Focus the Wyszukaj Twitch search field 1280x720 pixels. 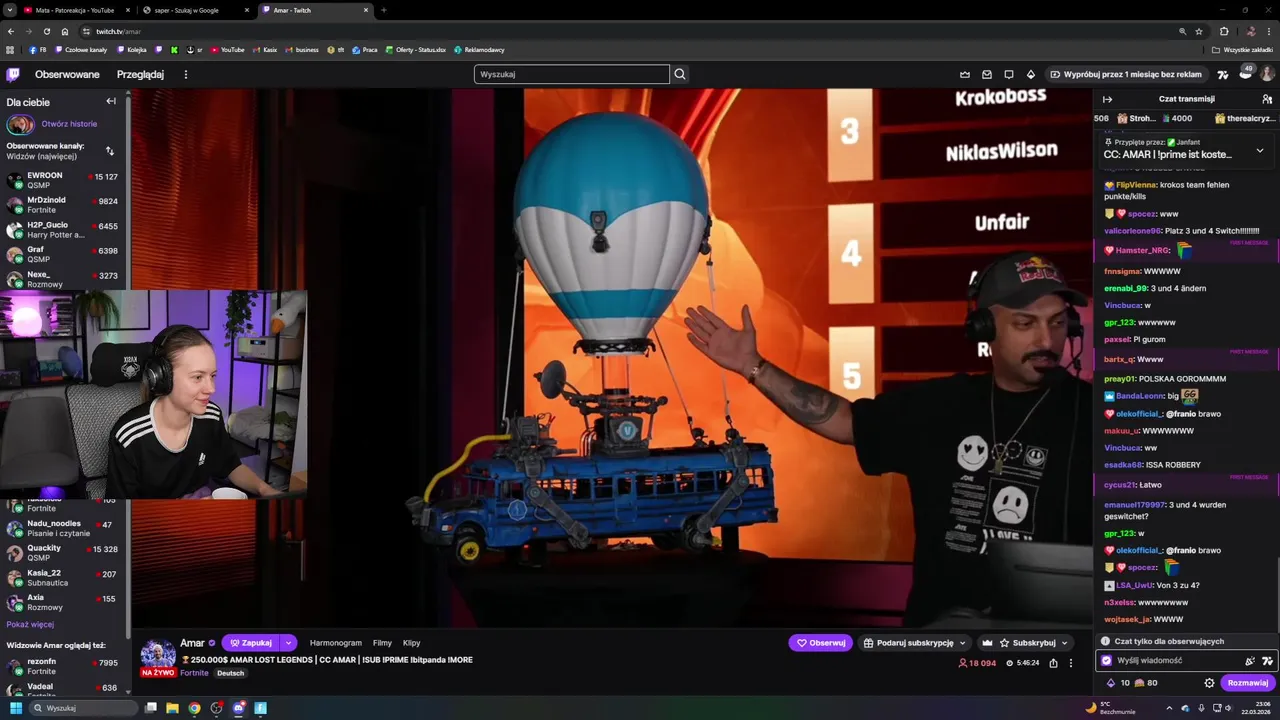572,74
